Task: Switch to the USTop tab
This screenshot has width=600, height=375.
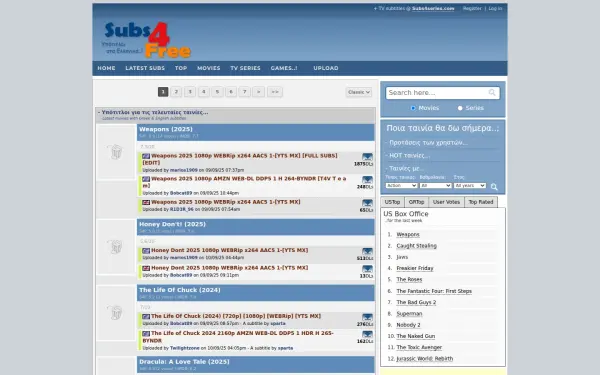Action: pyautogui.click(x=392, y=202)
